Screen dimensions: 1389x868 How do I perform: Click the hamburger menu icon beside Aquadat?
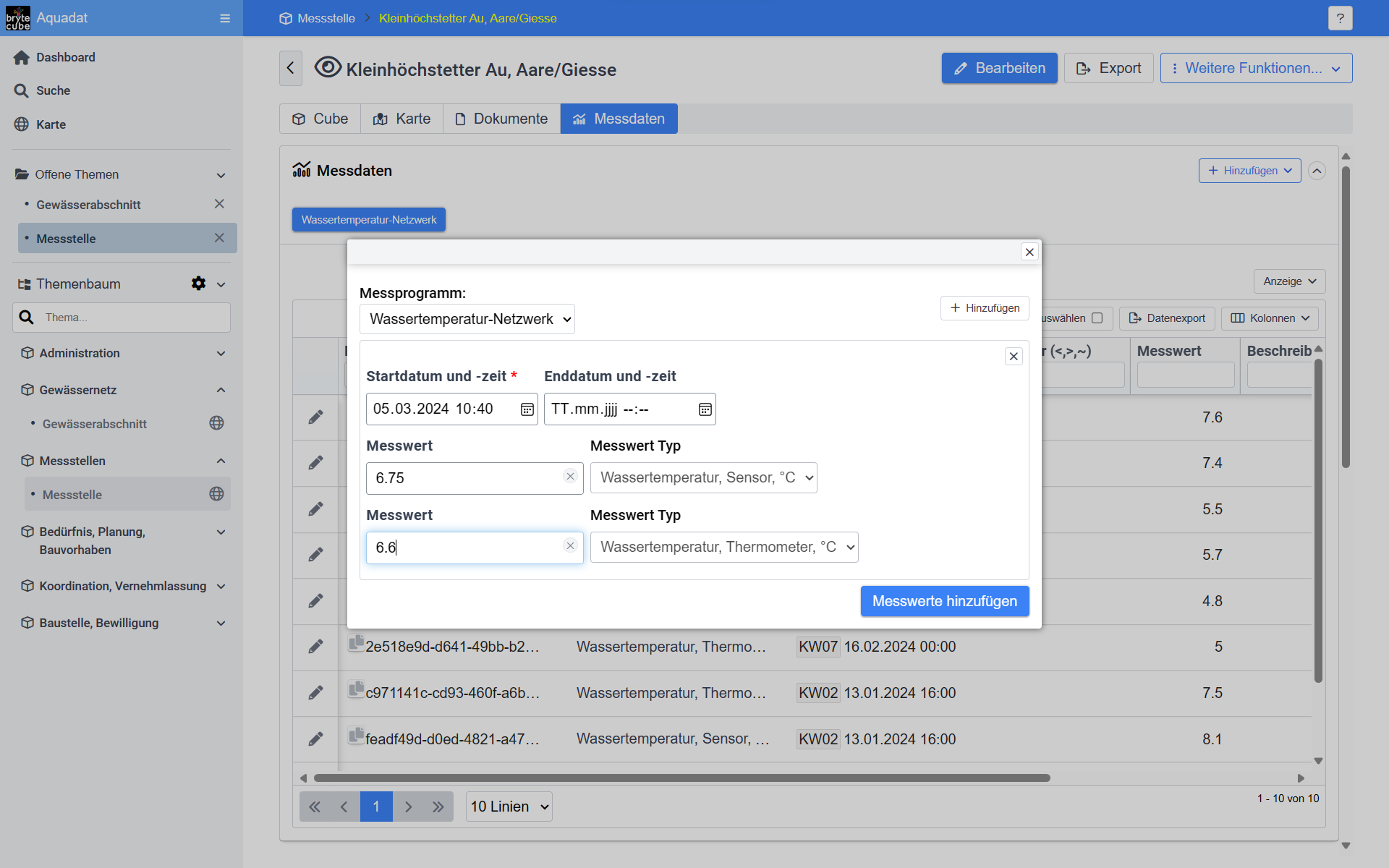(225, 18)
